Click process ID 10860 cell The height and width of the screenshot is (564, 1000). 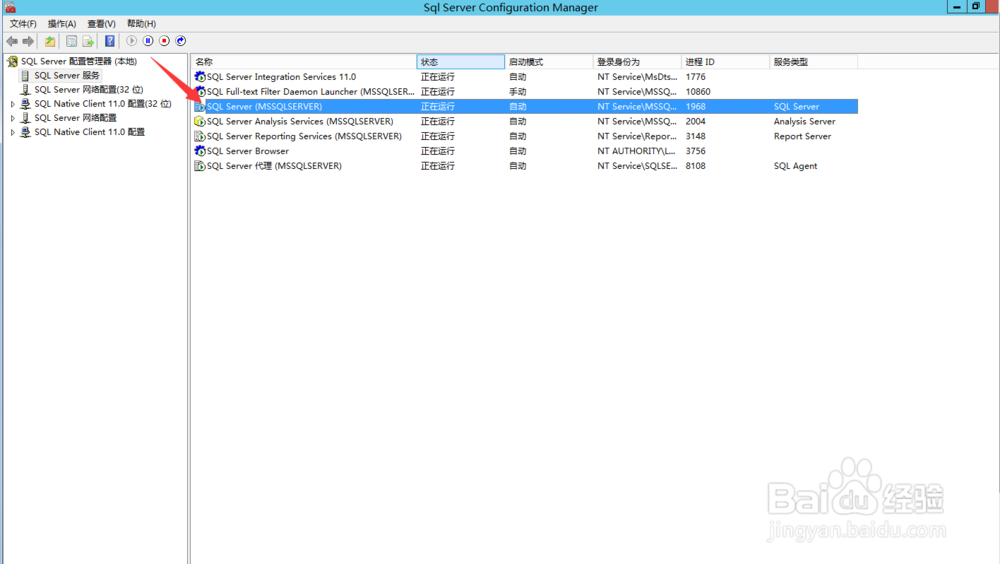coord(698,91)
